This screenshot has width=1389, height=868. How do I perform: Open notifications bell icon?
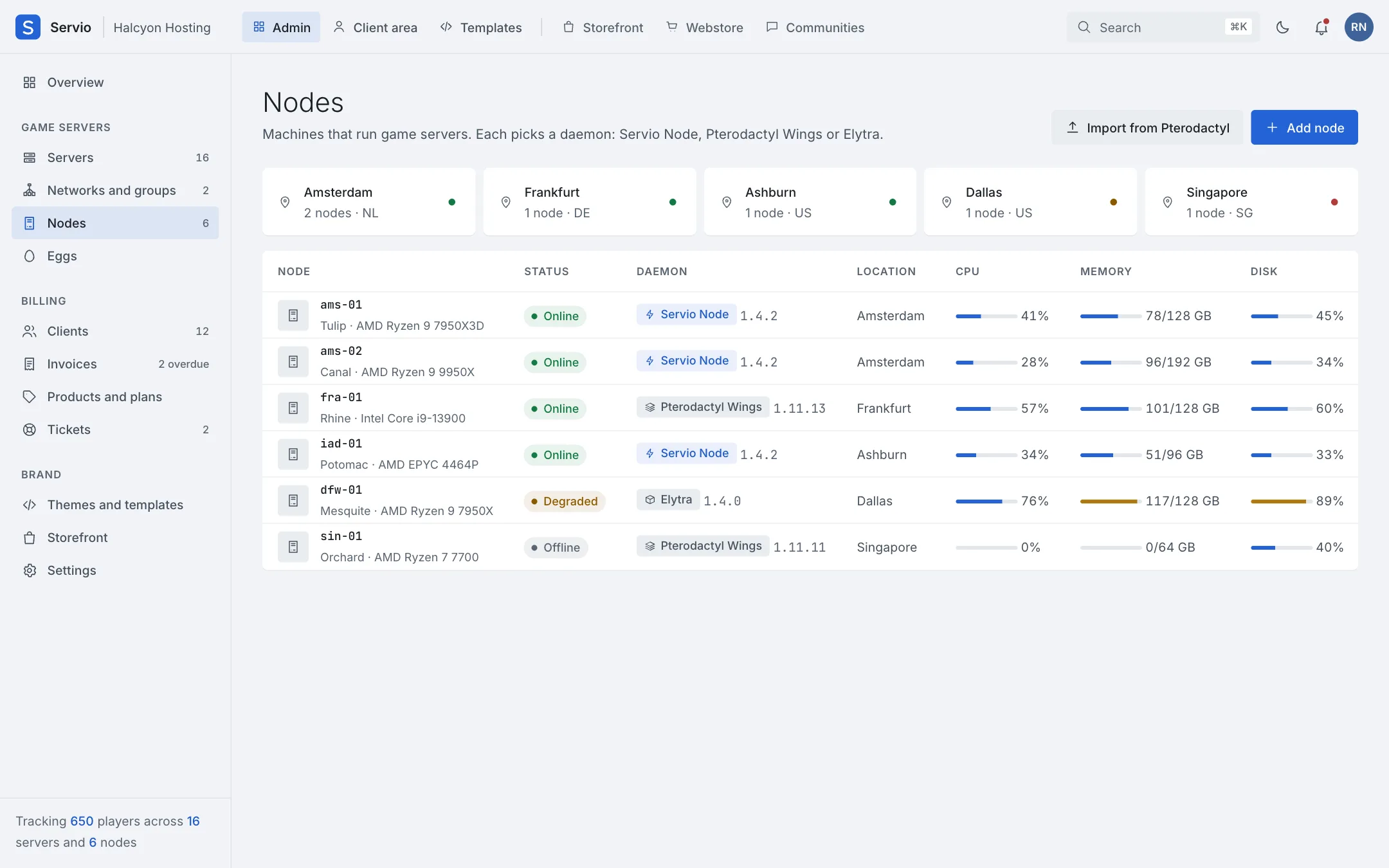tap(1321, 27)
